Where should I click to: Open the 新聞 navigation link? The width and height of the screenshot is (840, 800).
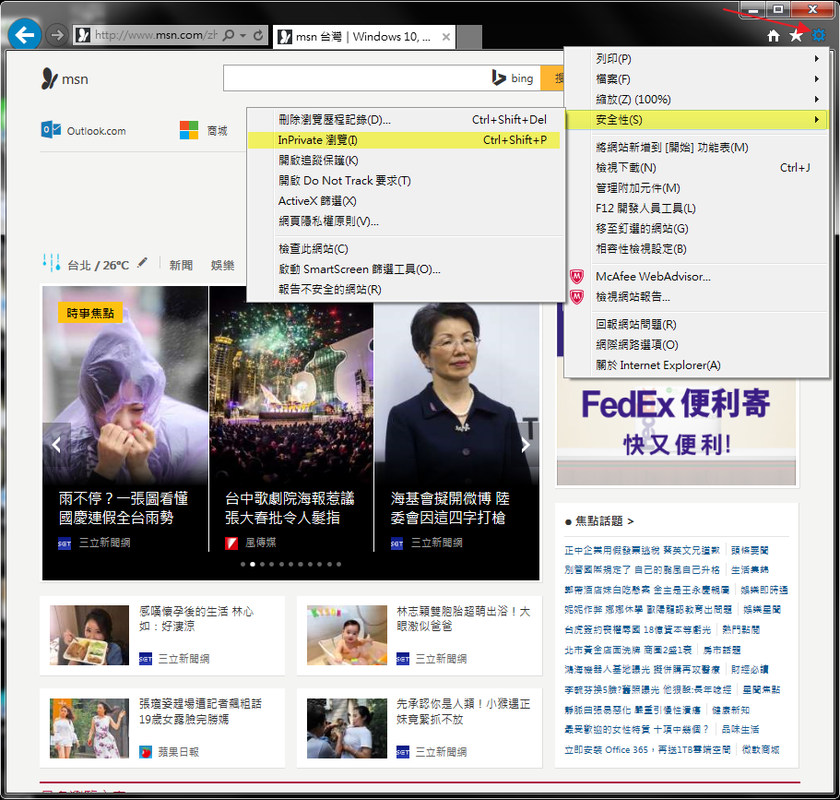coord(181,265)
